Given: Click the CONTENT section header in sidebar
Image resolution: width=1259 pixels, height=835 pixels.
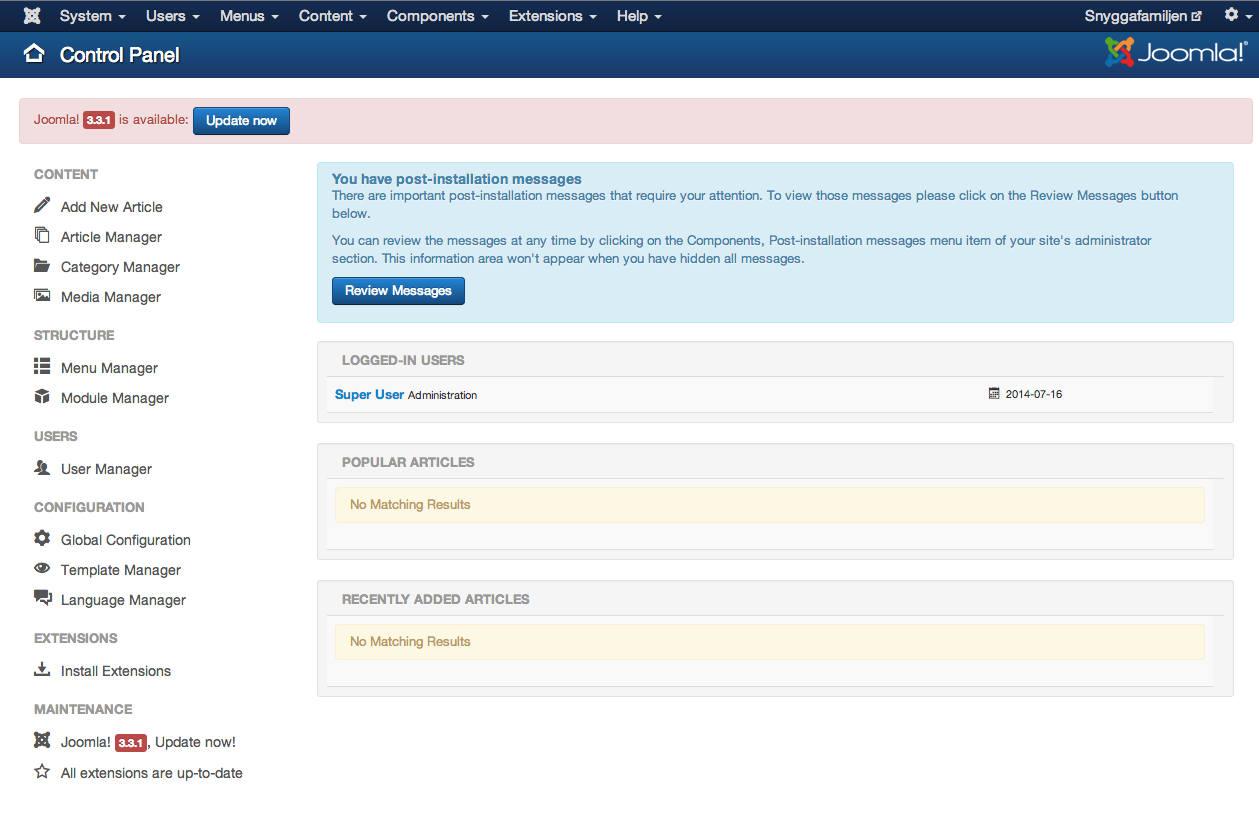Looking at the screenshot, I should (x=66, y=174).
